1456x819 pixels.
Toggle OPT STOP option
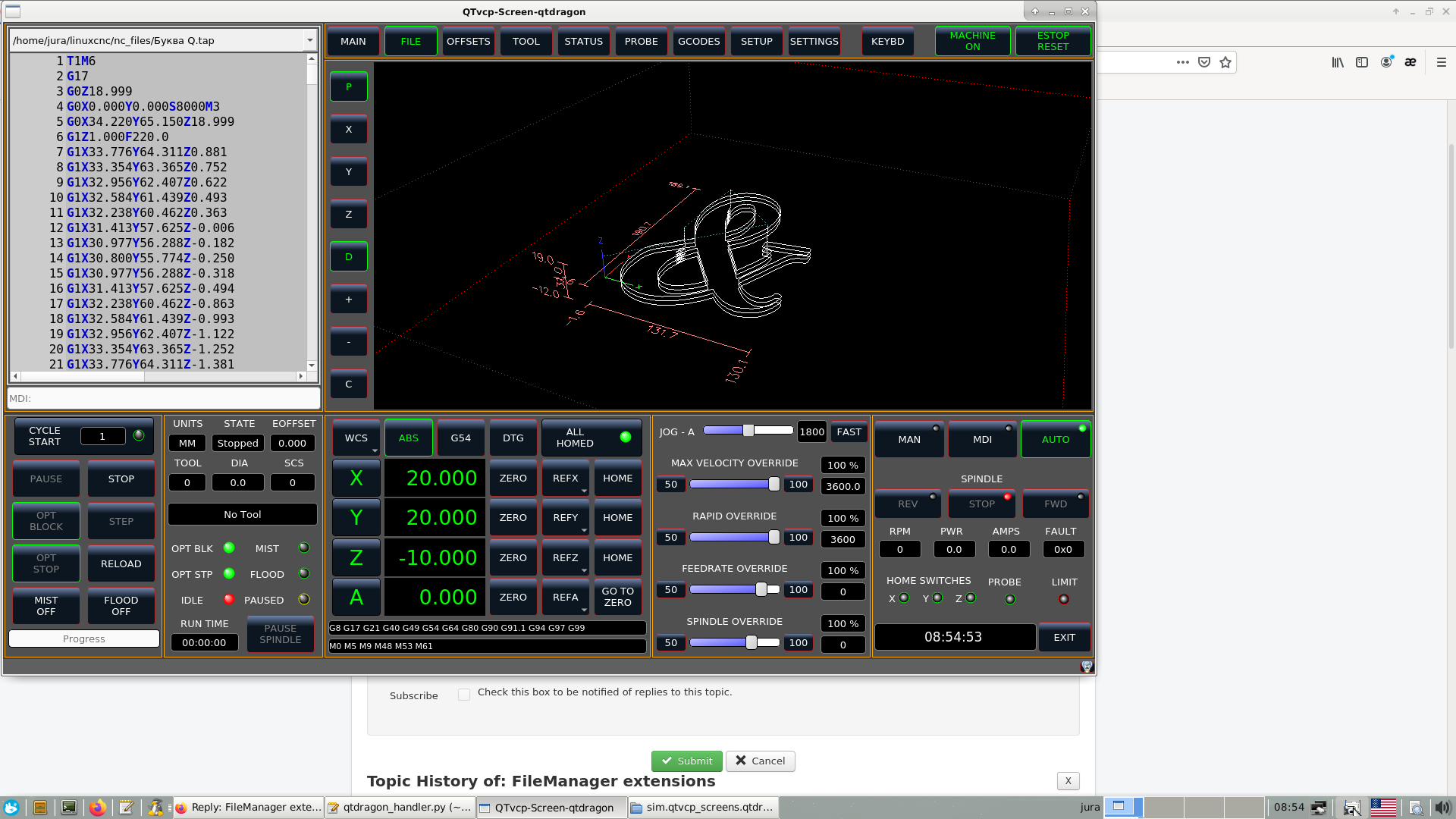coord(46,563)
